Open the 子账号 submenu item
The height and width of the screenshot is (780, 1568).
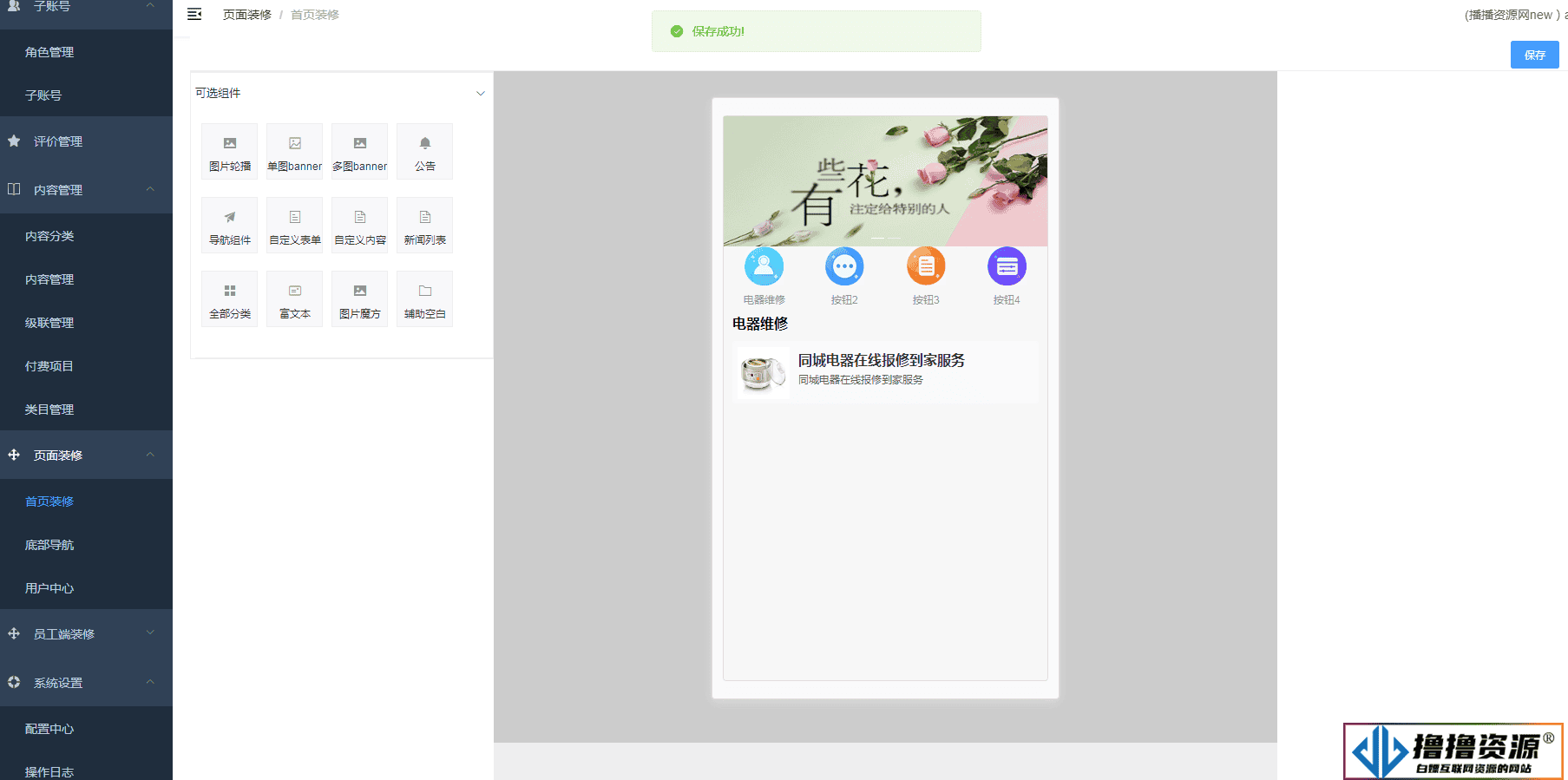[86, 95]
